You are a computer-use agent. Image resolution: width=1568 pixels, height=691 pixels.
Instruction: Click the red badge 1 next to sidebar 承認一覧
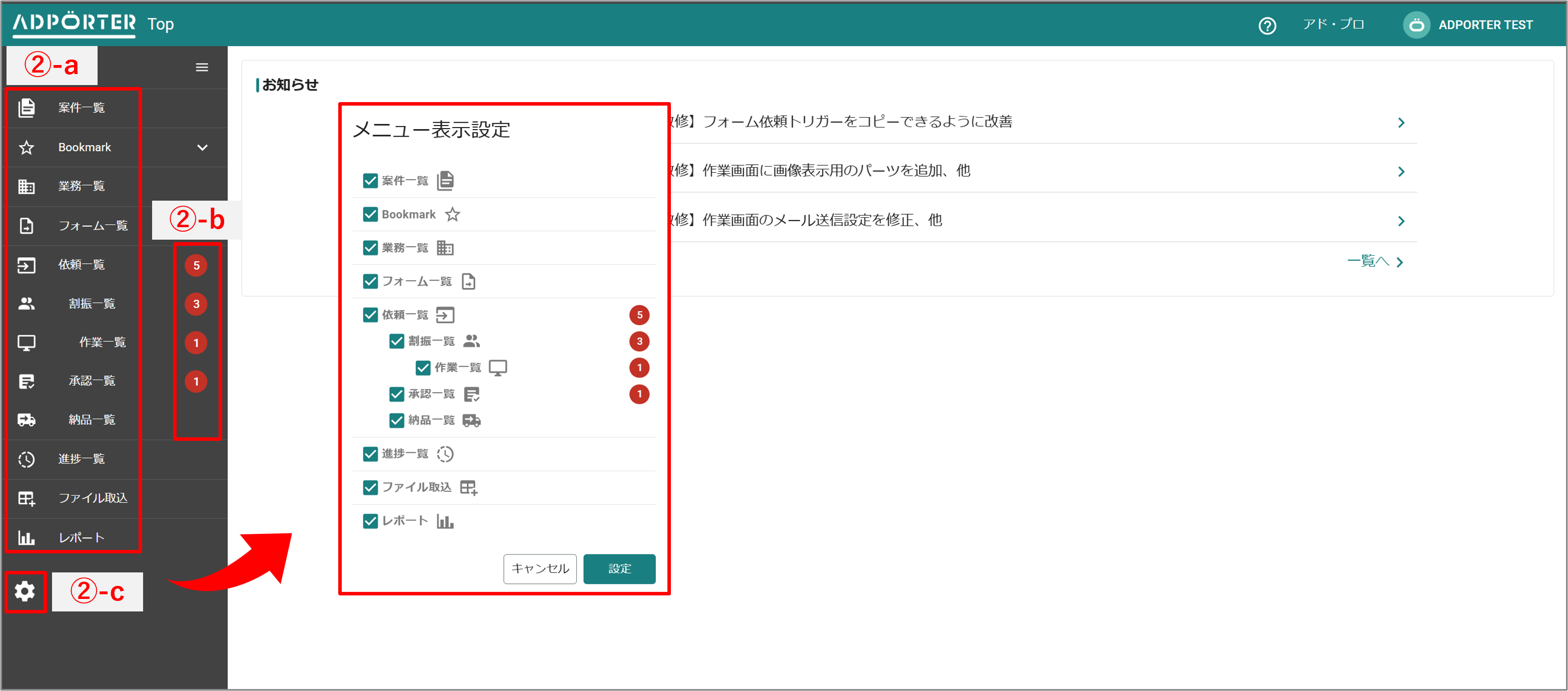196,382
